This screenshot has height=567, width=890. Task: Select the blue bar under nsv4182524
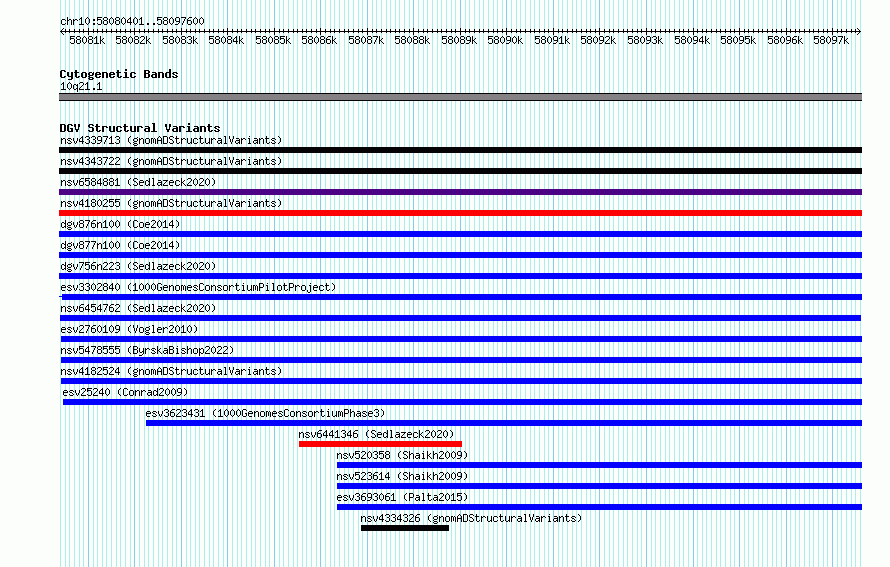pyautogui.click(x=461, y=381)
